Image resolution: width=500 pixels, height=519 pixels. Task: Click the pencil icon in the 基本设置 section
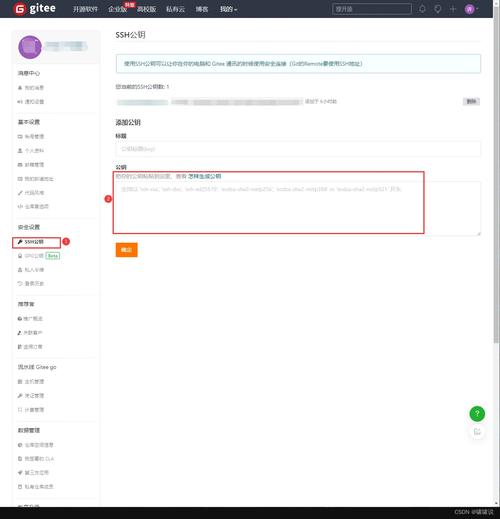20,193
